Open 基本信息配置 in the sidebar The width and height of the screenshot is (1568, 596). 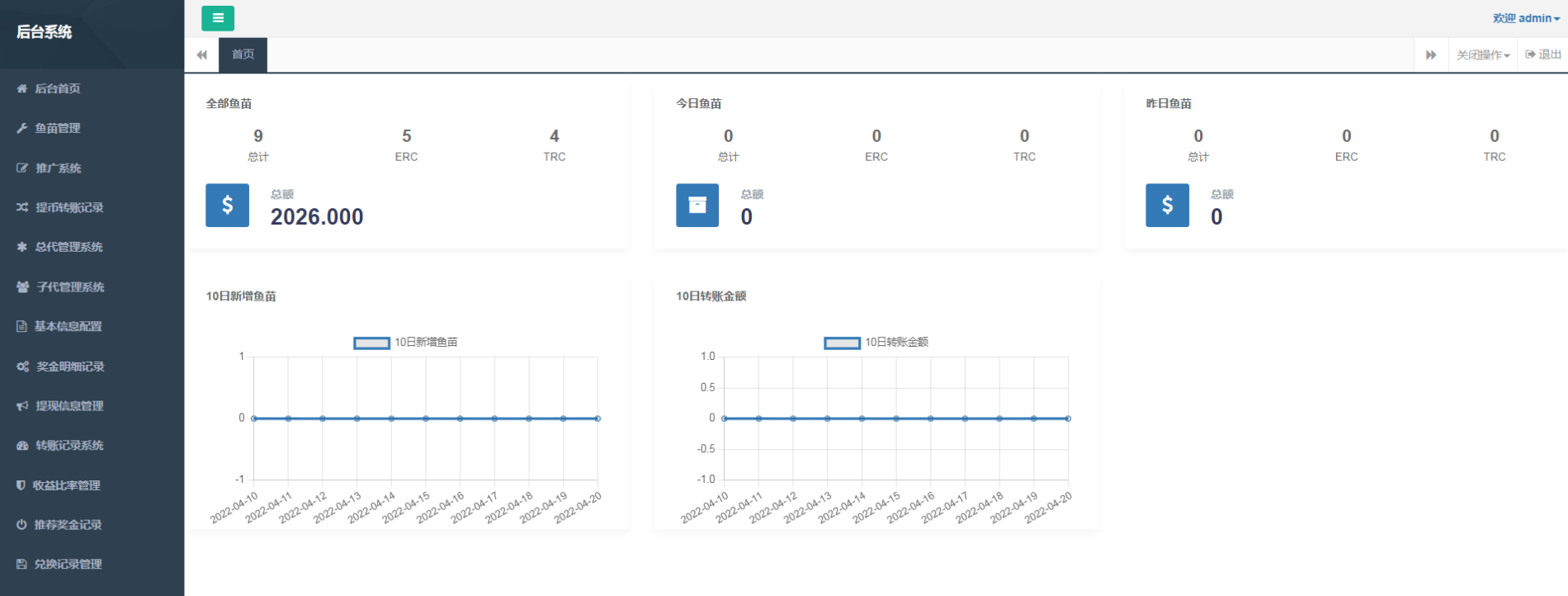(68, 326)
